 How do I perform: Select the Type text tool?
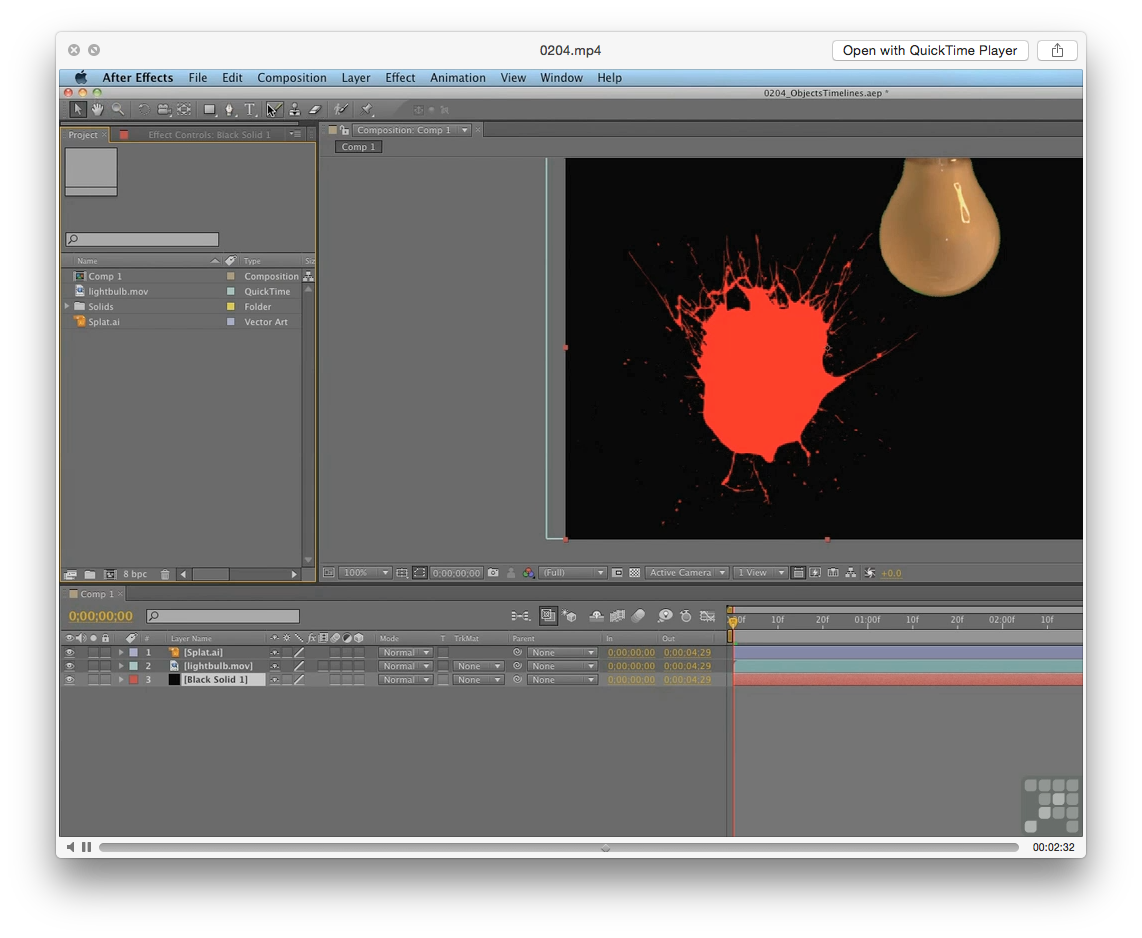tap(250, 109)
